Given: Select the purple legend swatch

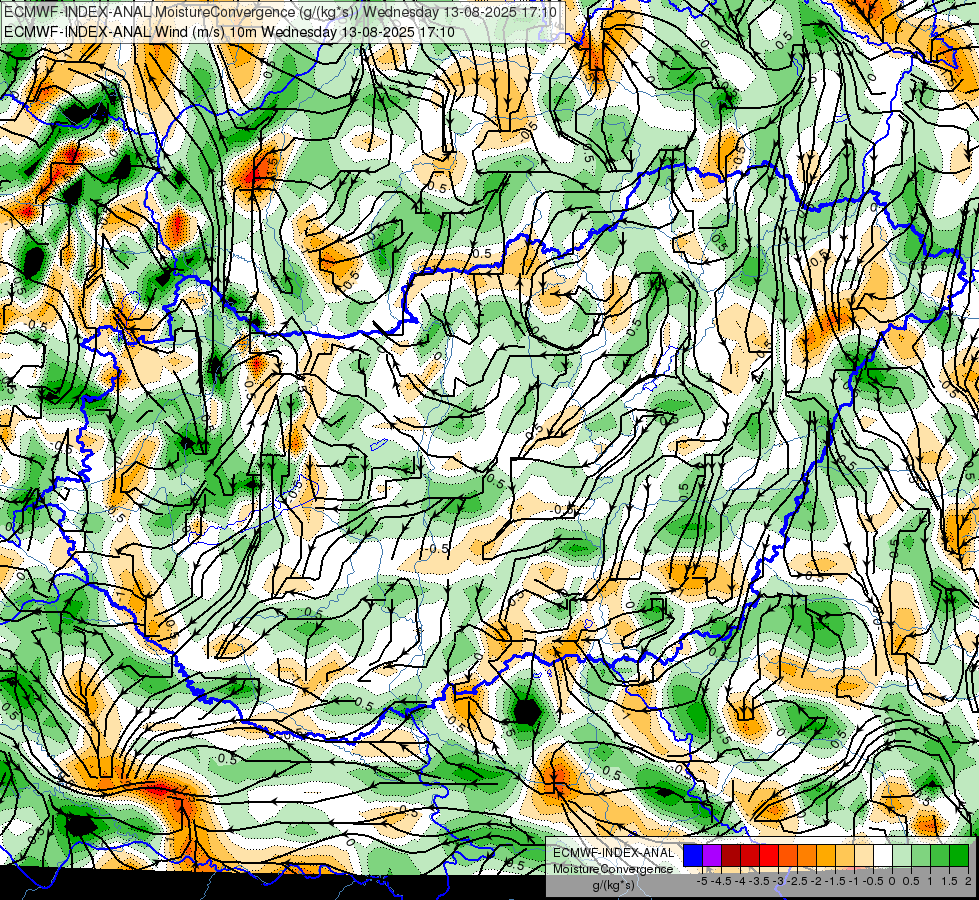Looking at the screenshot, I should (712, 855).
